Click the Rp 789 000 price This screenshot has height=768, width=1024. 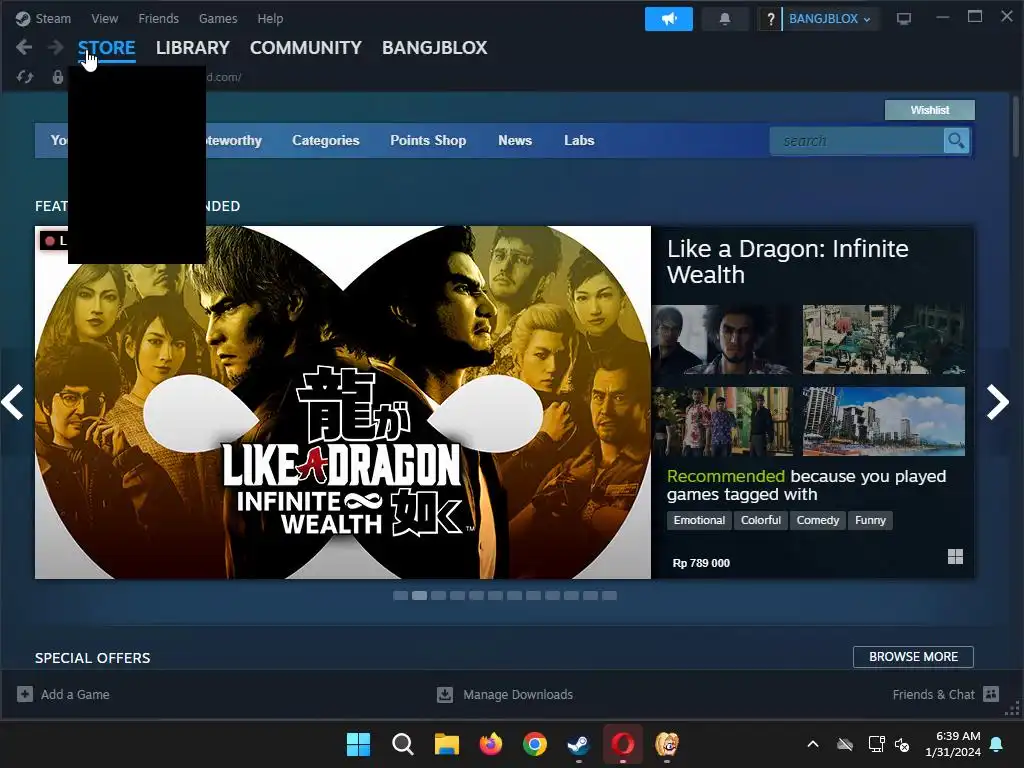click(701, 563)
